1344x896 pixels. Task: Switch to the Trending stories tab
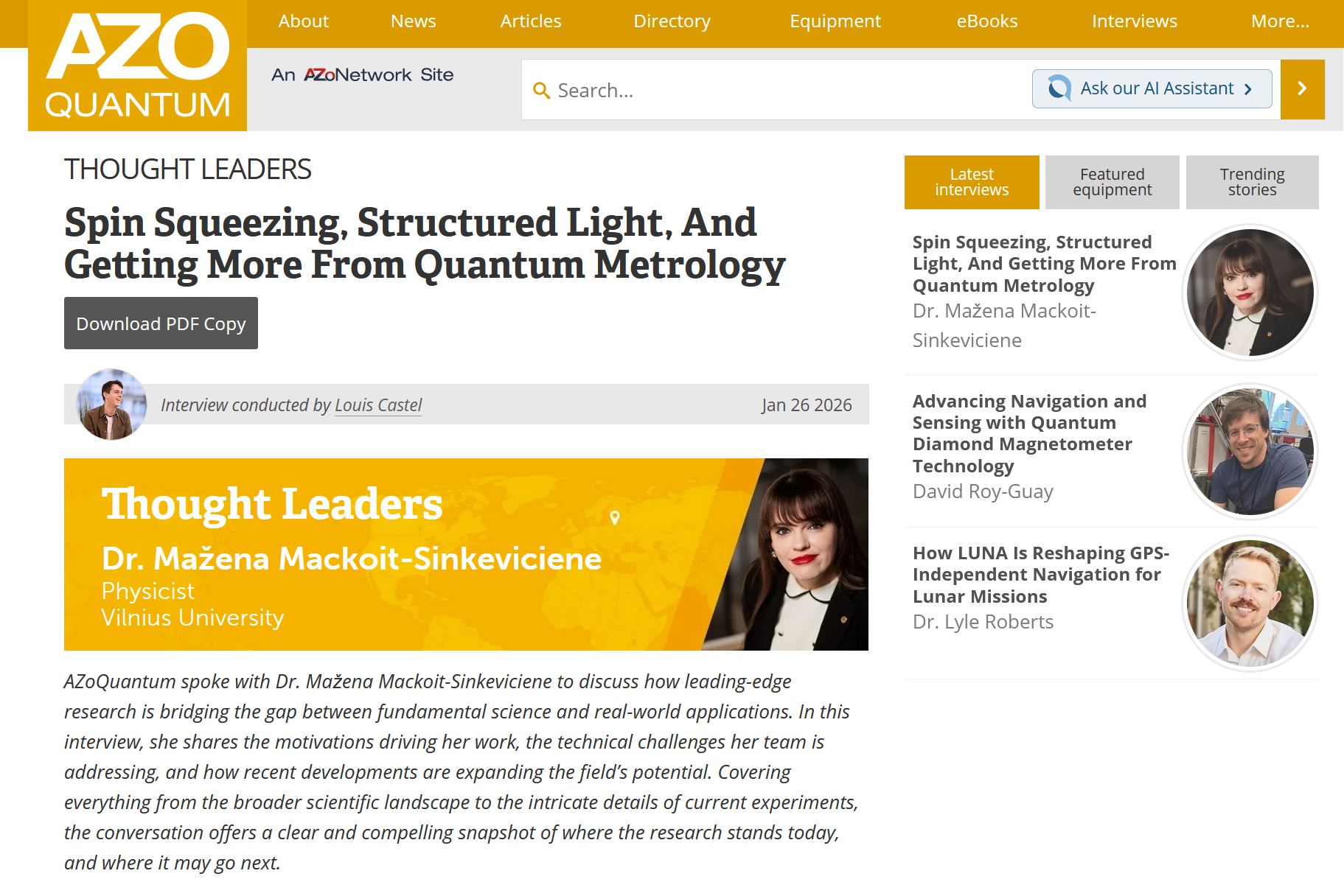click(x=1251, y=182)
